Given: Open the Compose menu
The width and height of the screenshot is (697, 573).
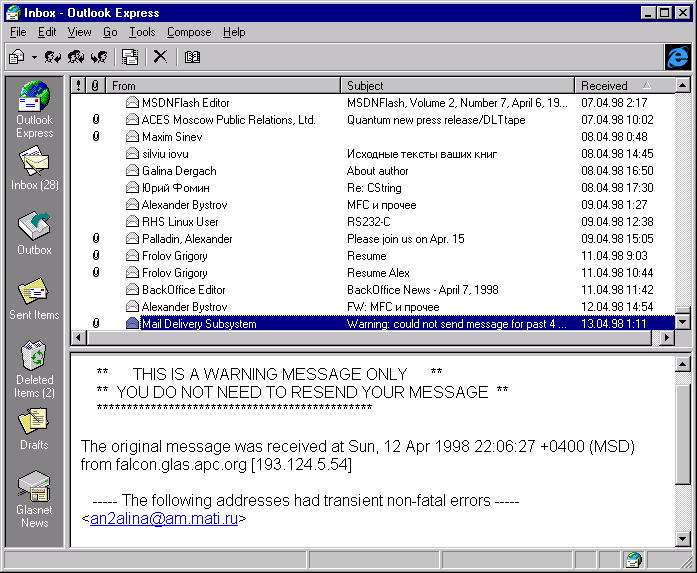Looking at the screenshot, I should [189, 32].
